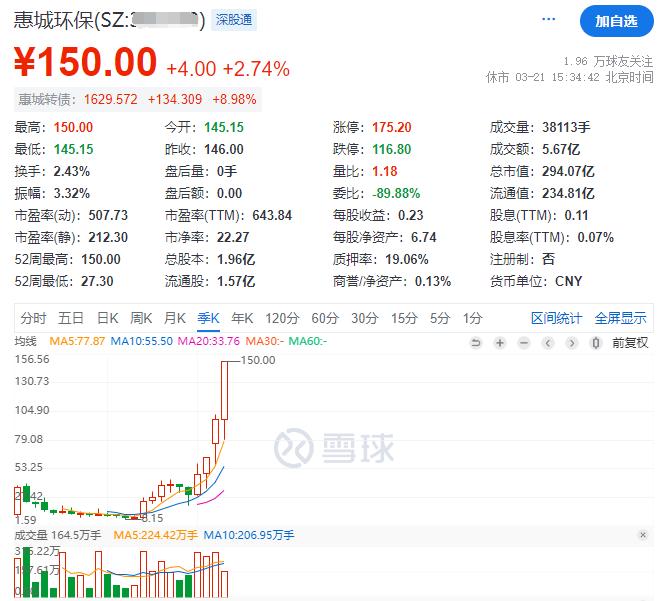This screenshot has width=661, height=601.
Task: Open the 前复权 adjustment dropdown
Action: click(x=630, y=343)
